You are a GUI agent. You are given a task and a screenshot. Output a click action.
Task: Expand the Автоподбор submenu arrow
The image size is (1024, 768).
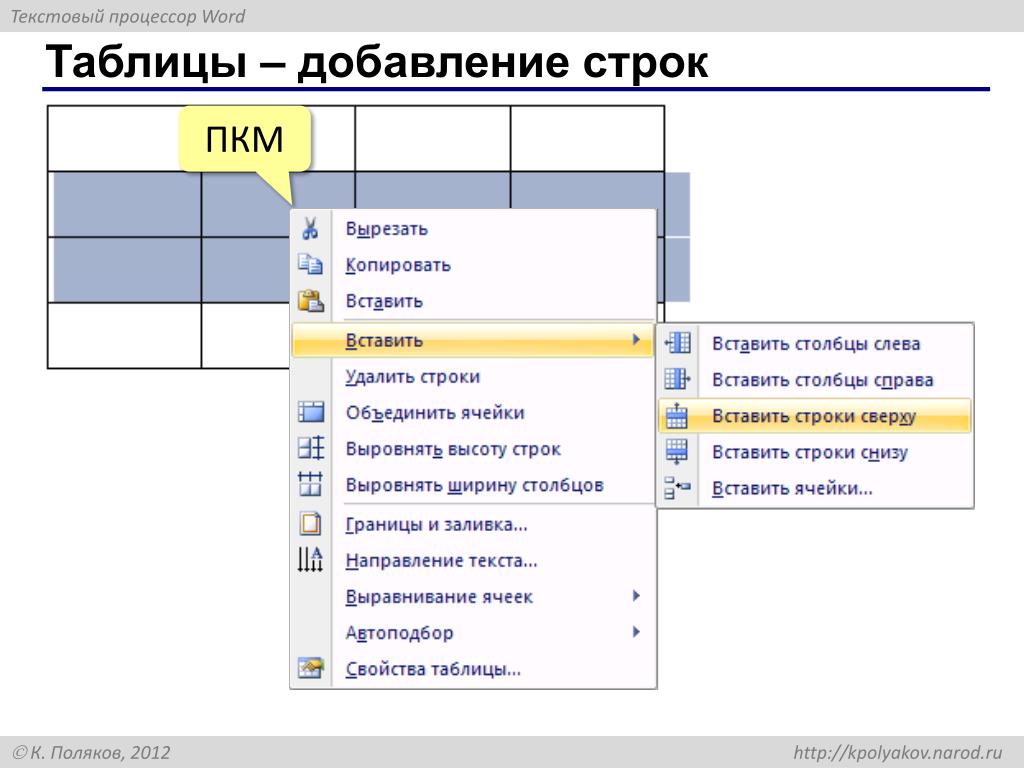coord(636,632)
